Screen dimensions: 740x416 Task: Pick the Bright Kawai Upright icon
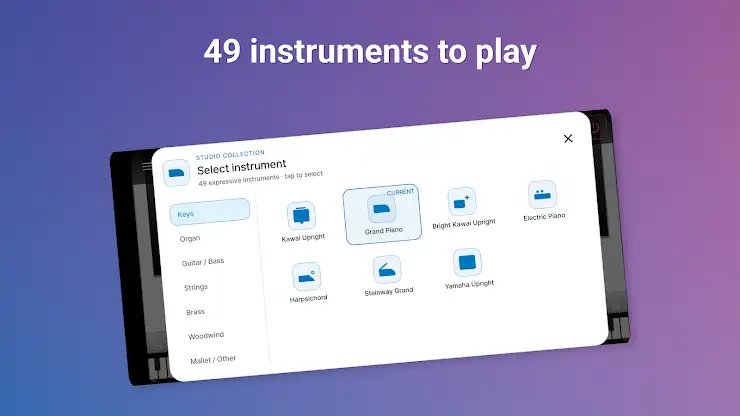click(x=462, y=202)
